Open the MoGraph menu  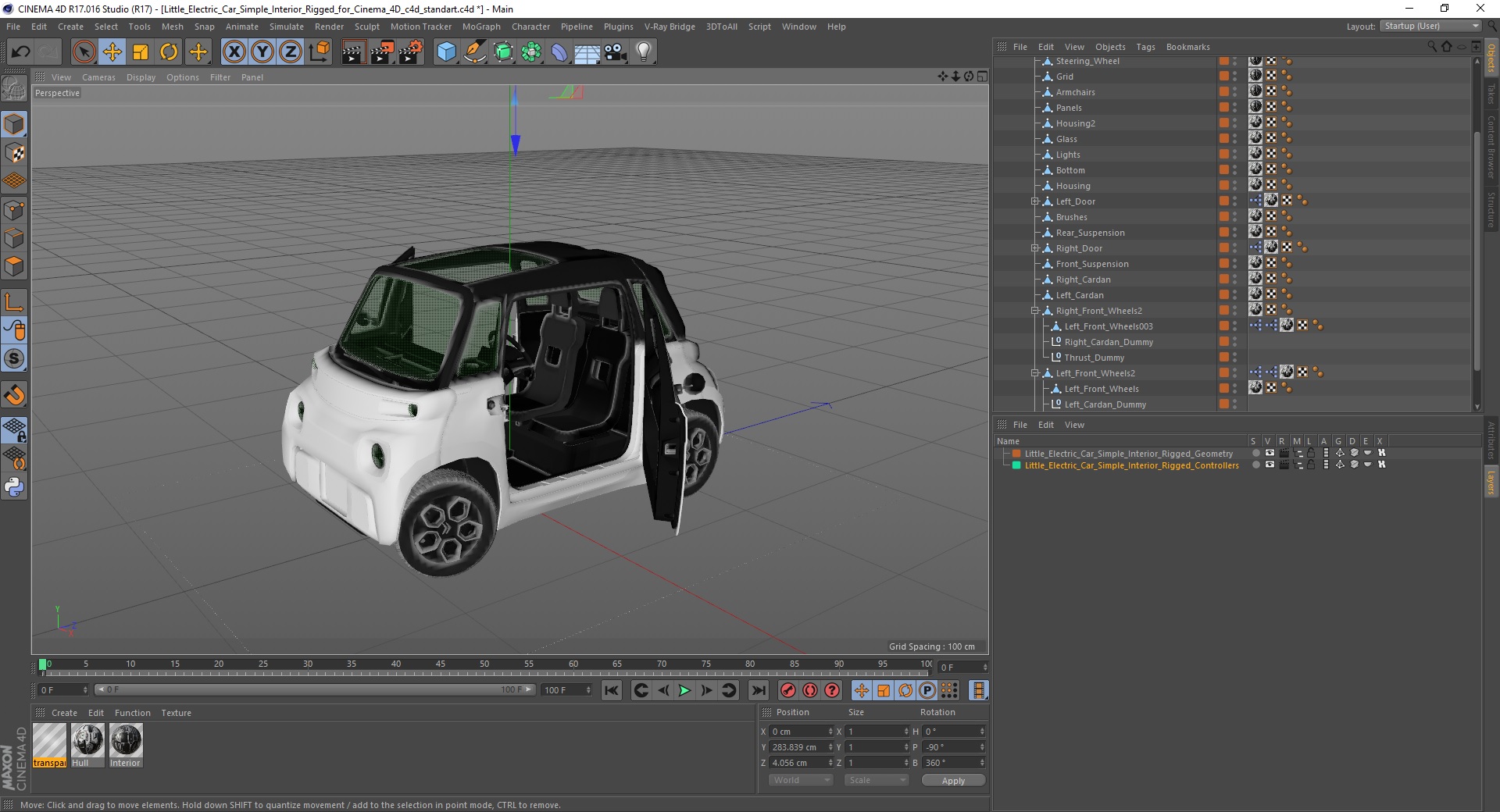[x=481, y=27]
